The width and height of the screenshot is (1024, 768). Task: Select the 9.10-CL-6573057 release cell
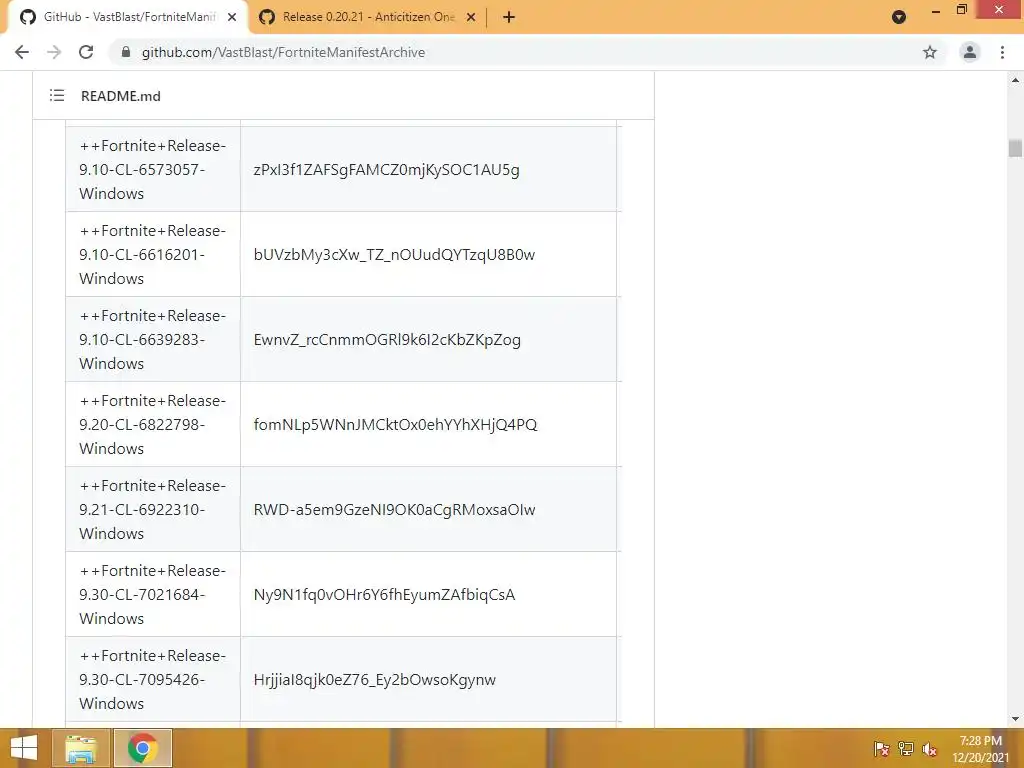[x=153, y=169]
